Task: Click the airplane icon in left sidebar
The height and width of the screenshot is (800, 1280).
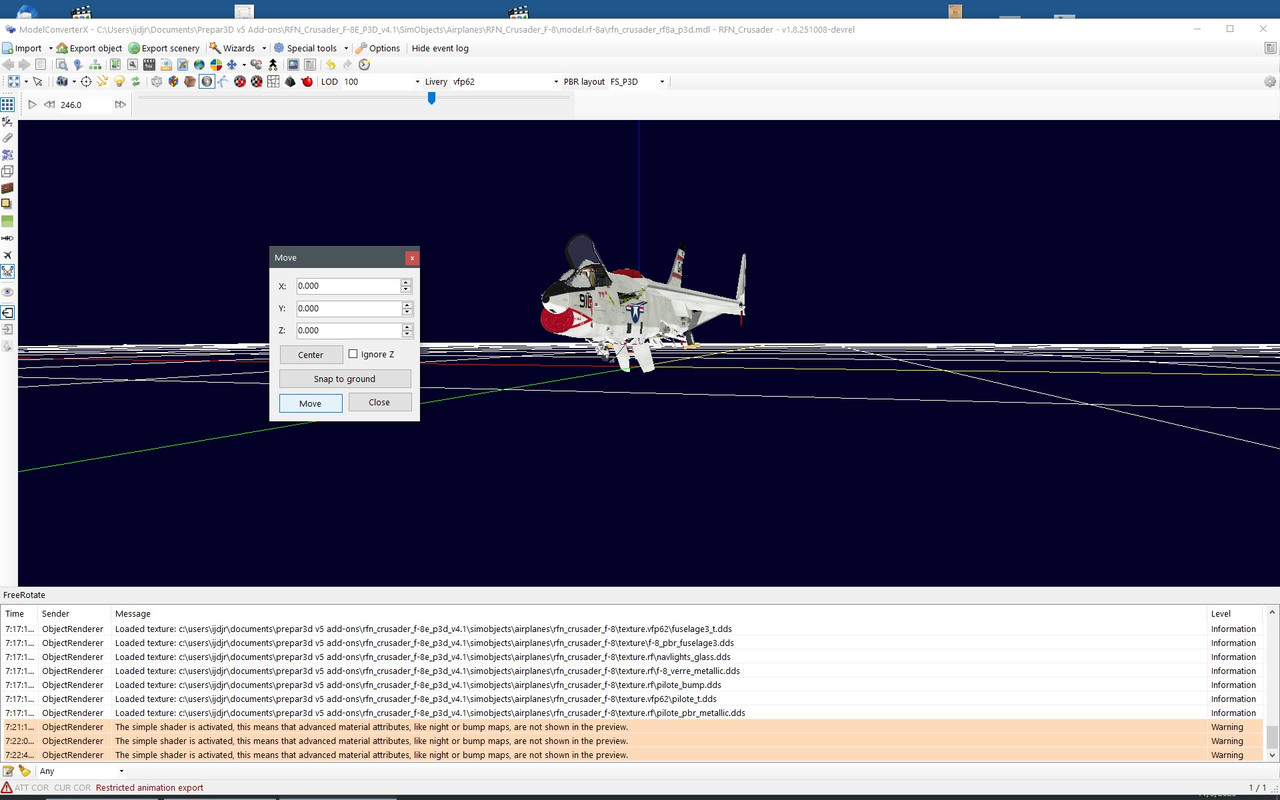Action: point(7,255)
